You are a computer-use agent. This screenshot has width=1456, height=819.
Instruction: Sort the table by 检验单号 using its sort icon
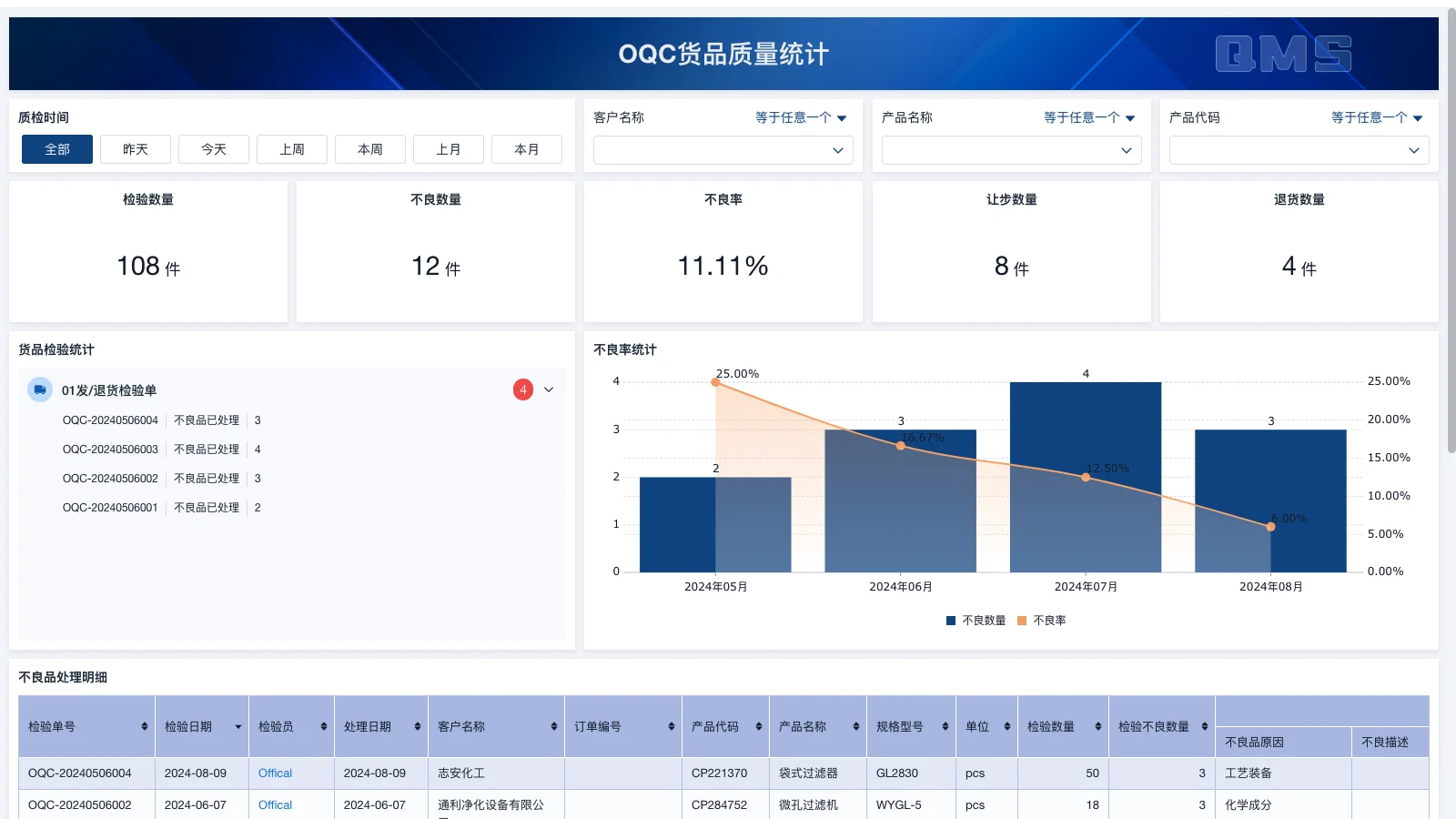pos(145,726)
